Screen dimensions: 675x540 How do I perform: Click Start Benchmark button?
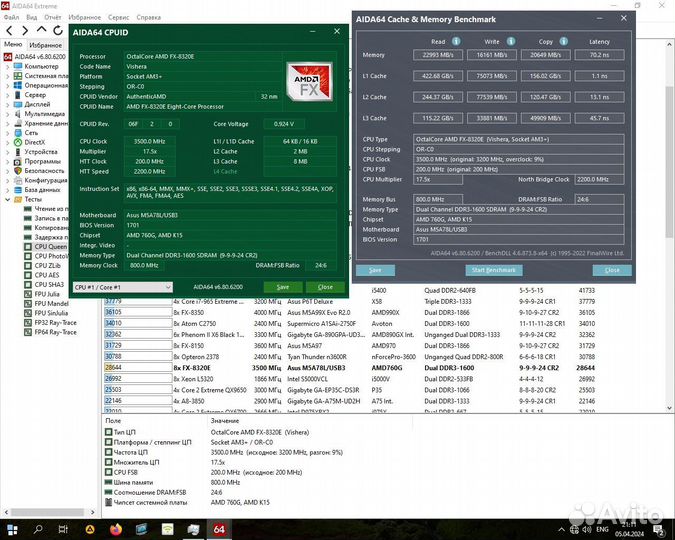[494, 270]
